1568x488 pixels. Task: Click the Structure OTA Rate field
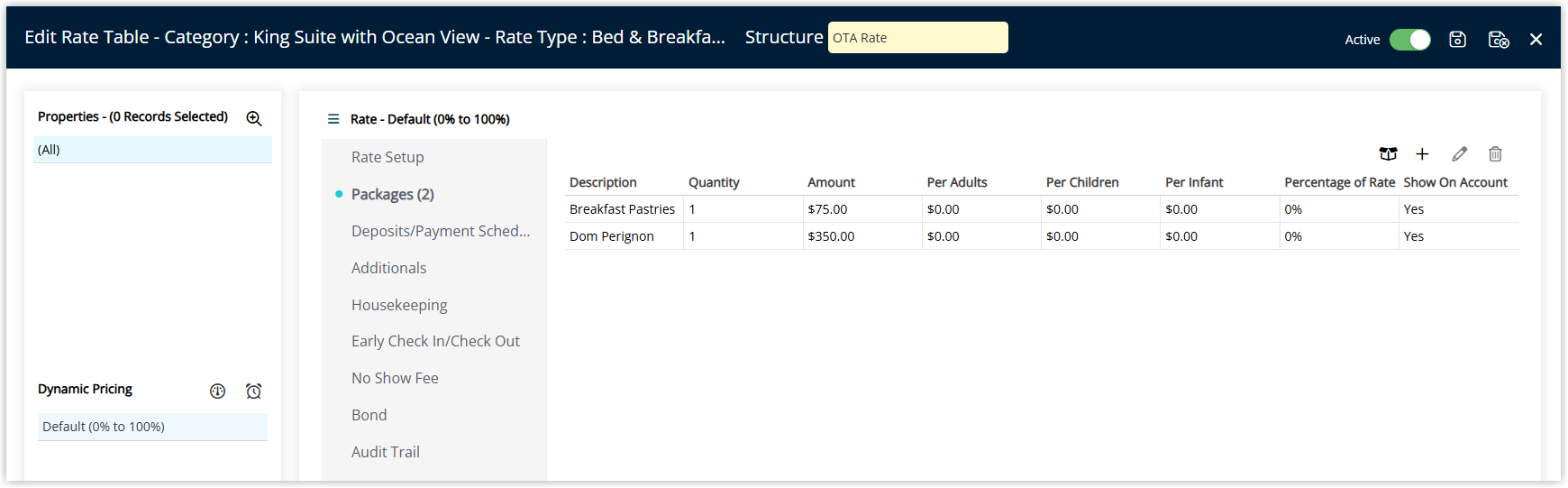(x=917, y=38)
